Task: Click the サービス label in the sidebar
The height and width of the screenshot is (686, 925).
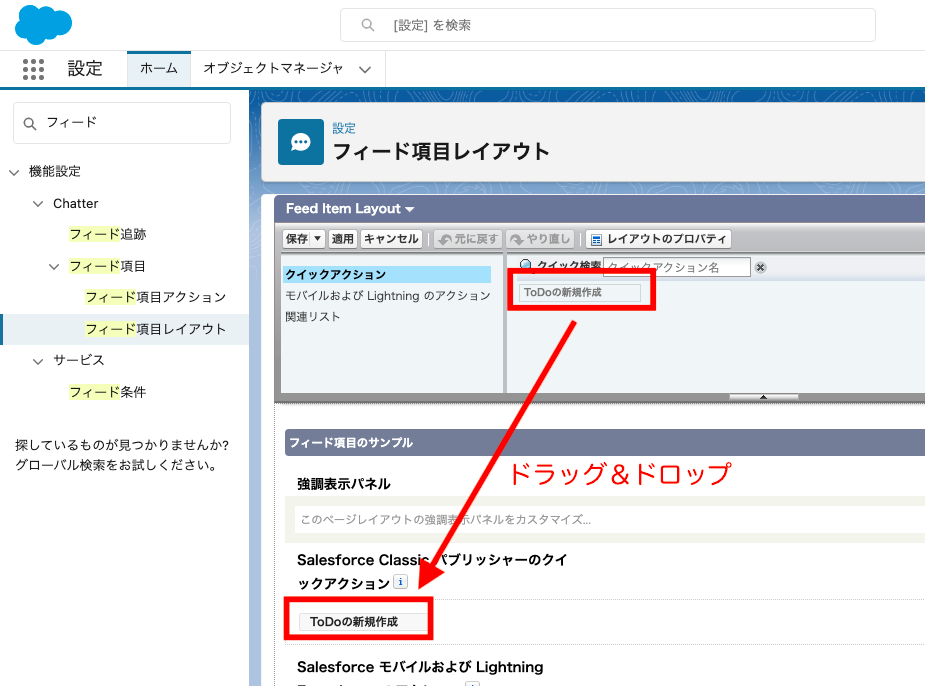Action: tap(78, 360)
